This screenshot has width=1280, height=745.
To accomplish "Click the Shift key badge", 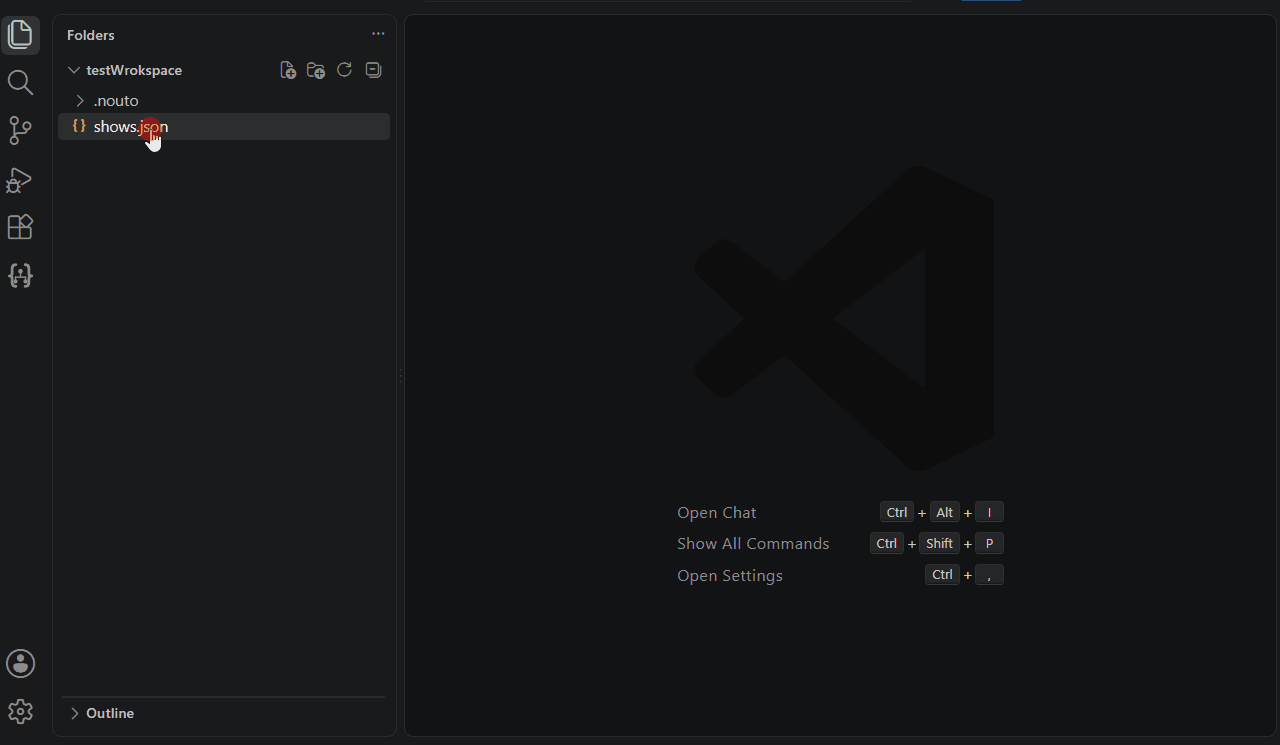I will pyautogui.click(x=939, y=543).
